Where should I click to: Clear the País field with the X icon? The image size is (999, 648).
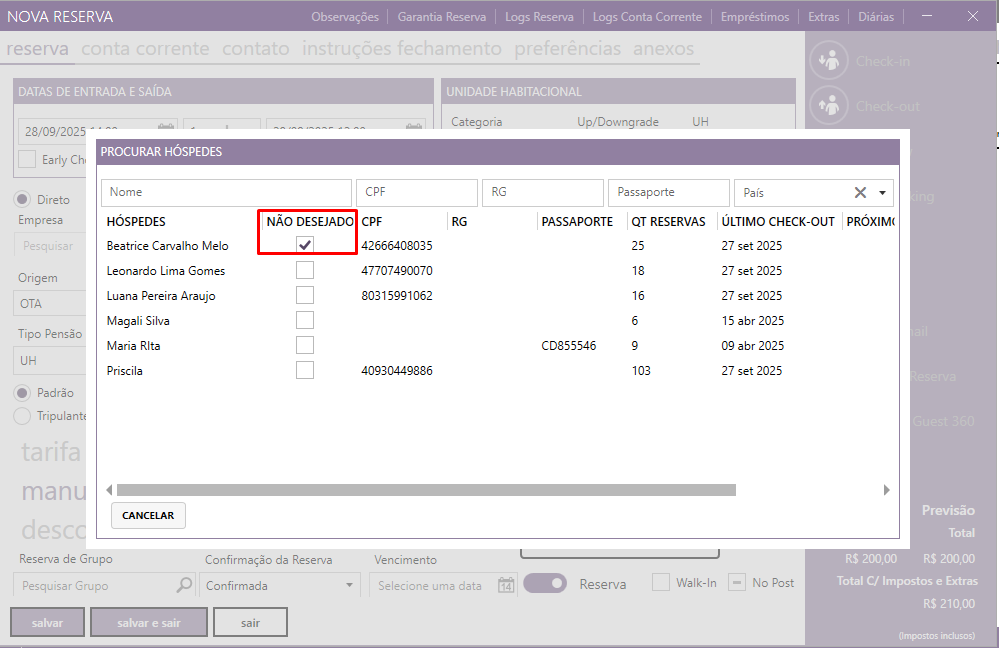[860, 193]
